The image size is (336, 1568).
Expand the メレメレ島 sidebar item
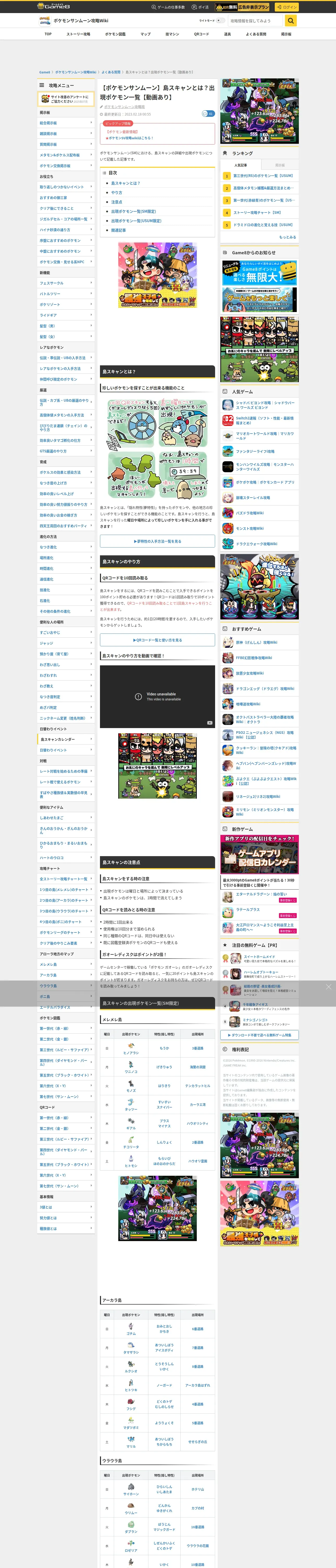pyautogui.click(x=66, y=964)
